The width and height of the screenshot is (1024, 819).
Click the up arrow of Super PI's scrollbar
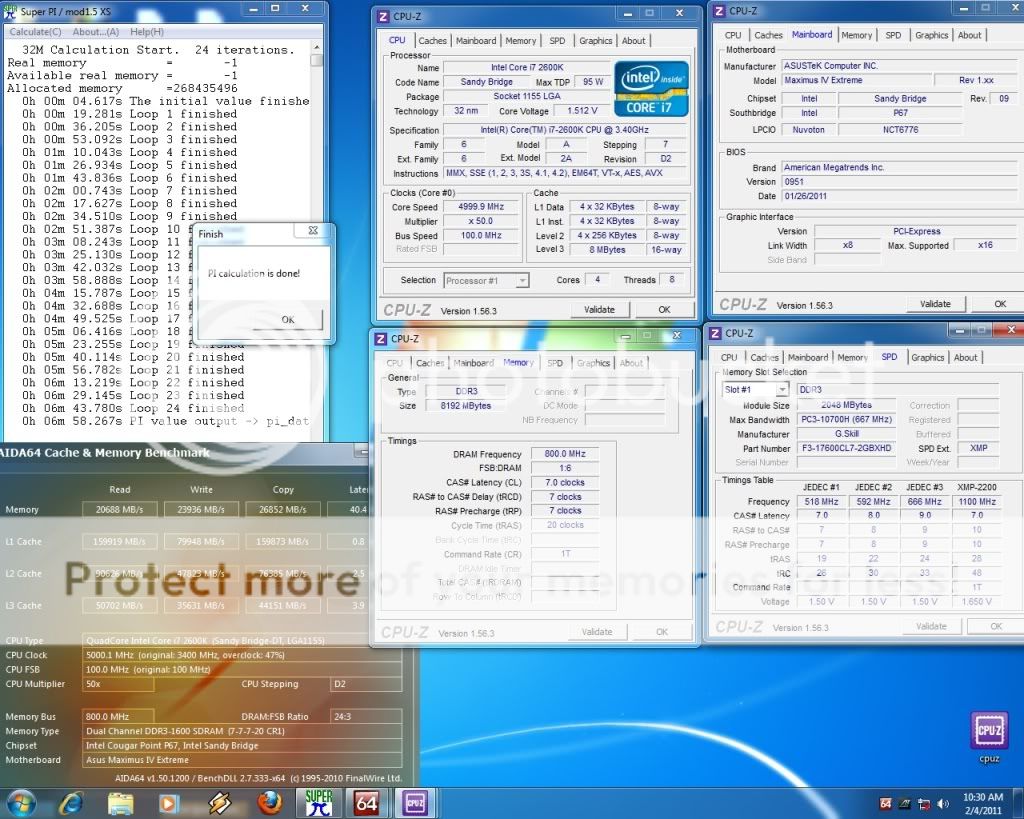[x=317, y=48]
